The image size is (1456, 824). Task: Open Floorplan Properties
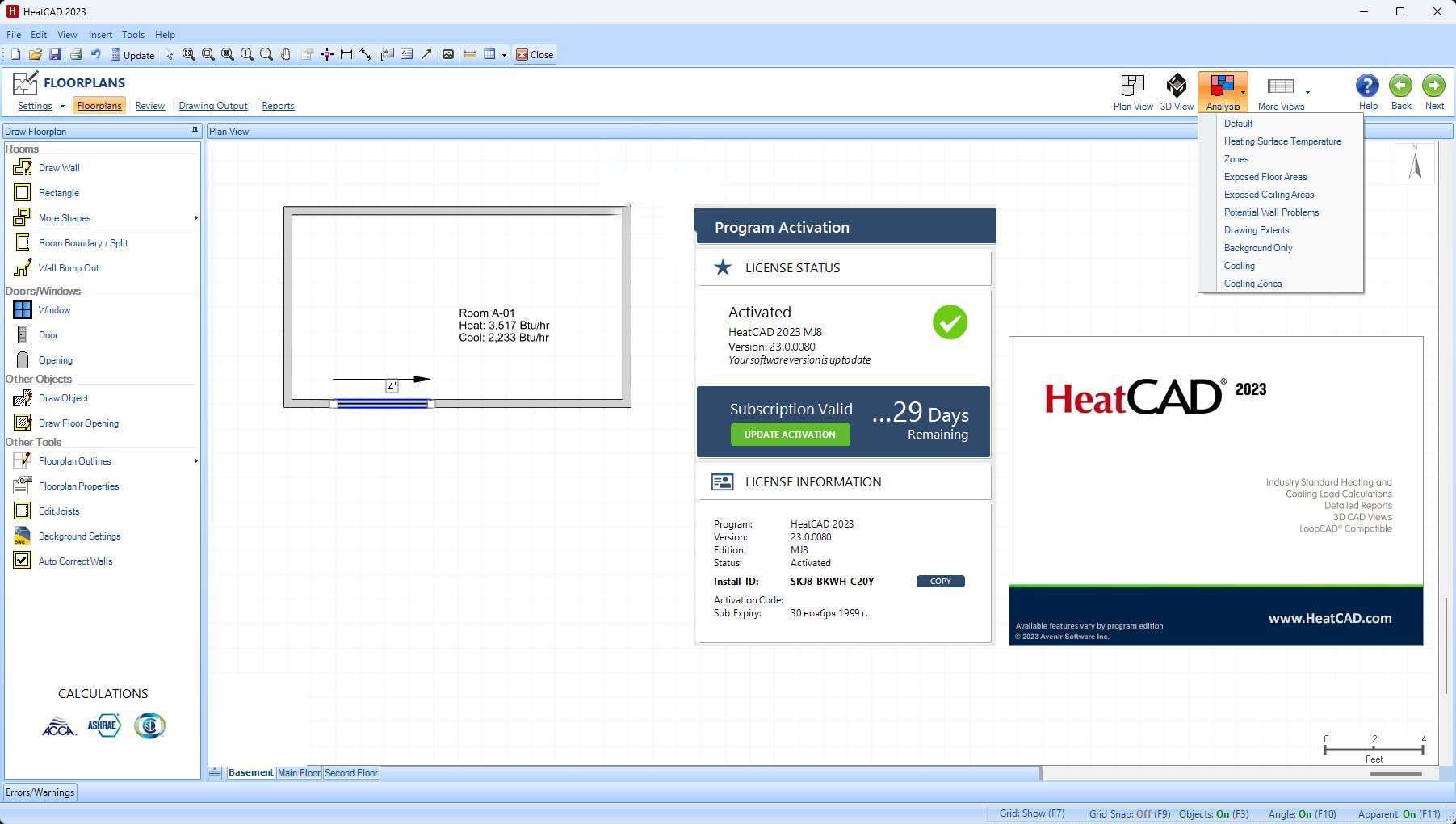coord(78,486)
